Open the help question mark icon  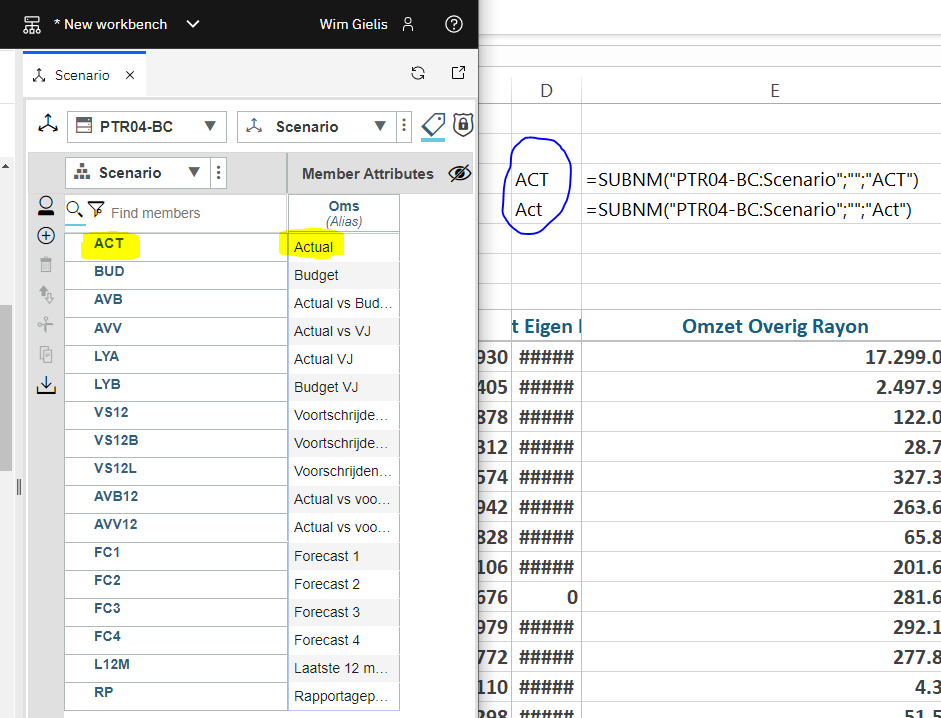click(453, 24)
